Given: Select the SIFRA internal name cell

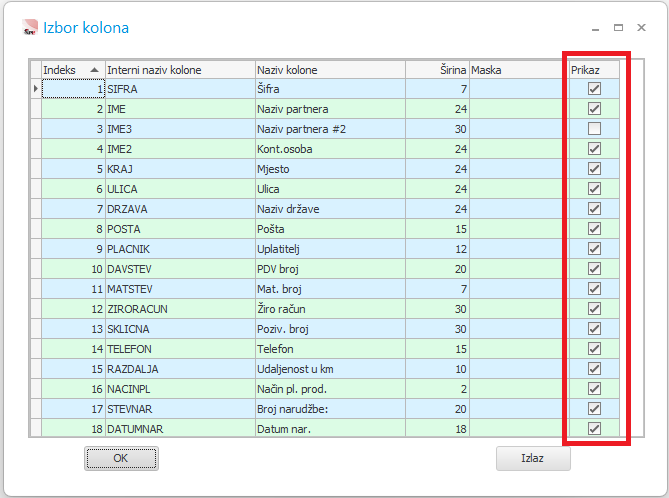Looking at the screenshot, I should (x=180, y=89).
